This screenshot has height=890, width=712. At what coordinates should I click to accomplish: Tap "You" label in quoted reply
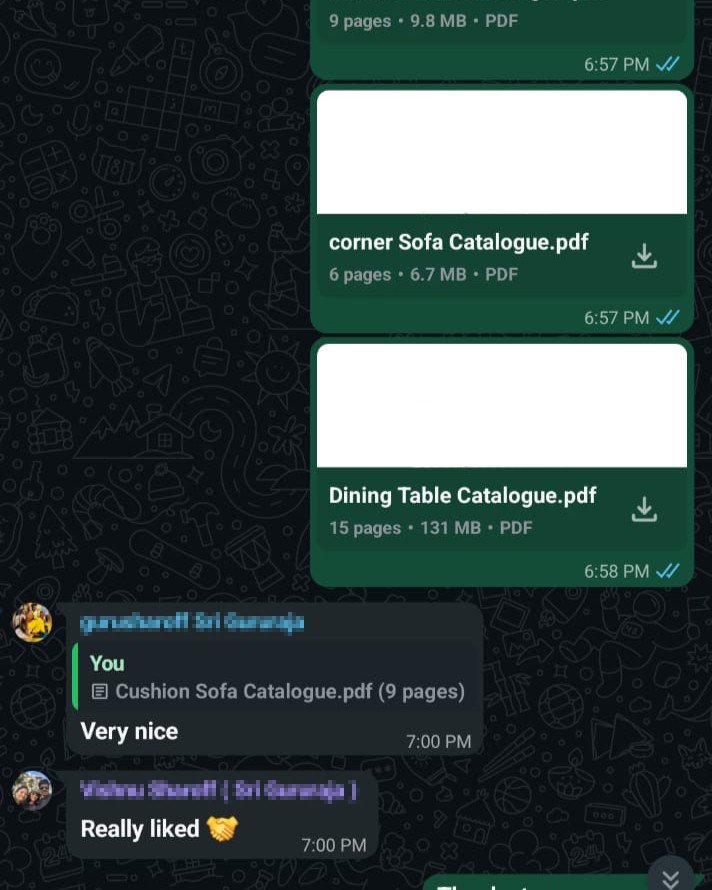click(x=107, y=663)
